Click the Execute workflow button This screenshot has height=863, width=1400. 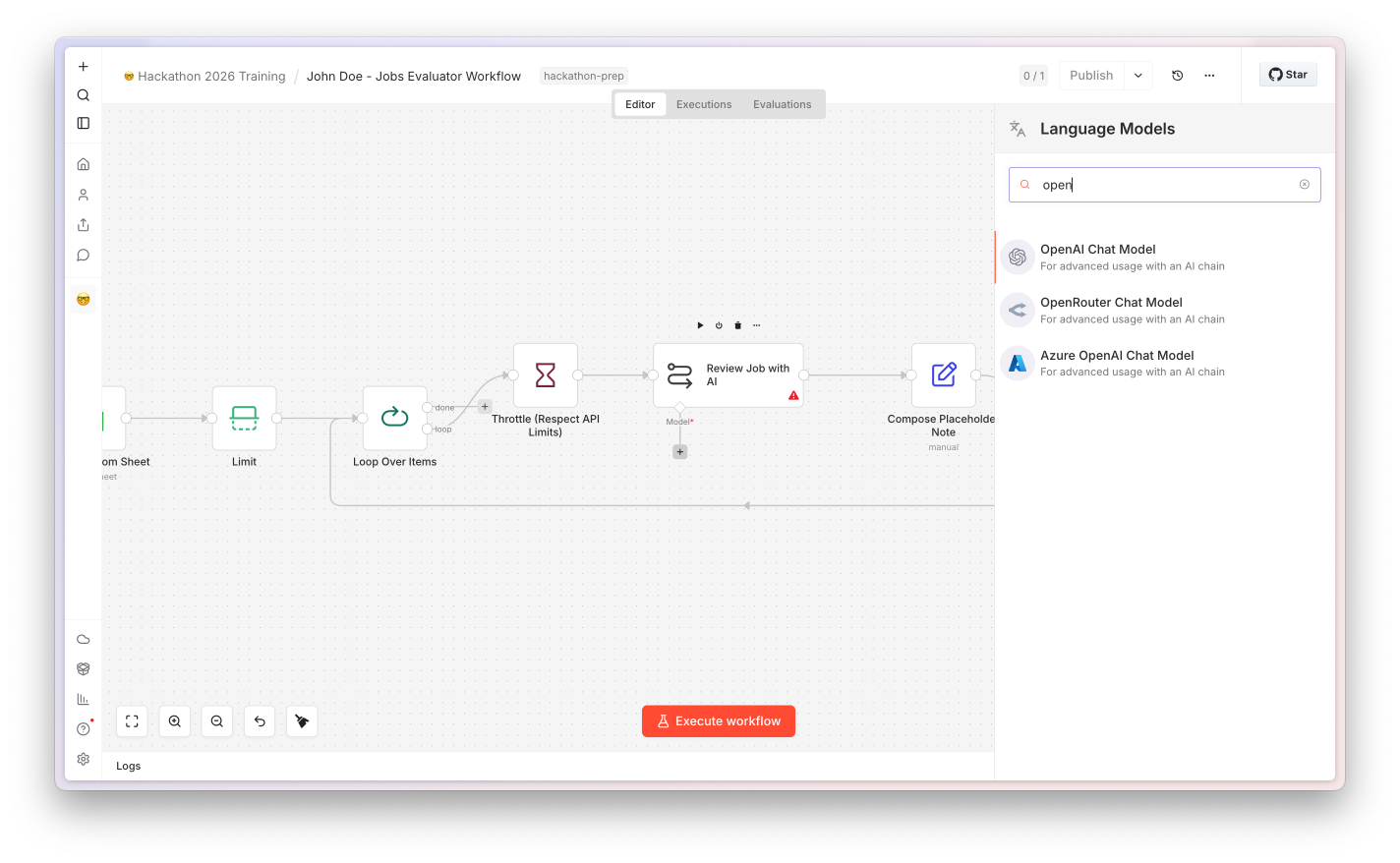tap(719, 721)
